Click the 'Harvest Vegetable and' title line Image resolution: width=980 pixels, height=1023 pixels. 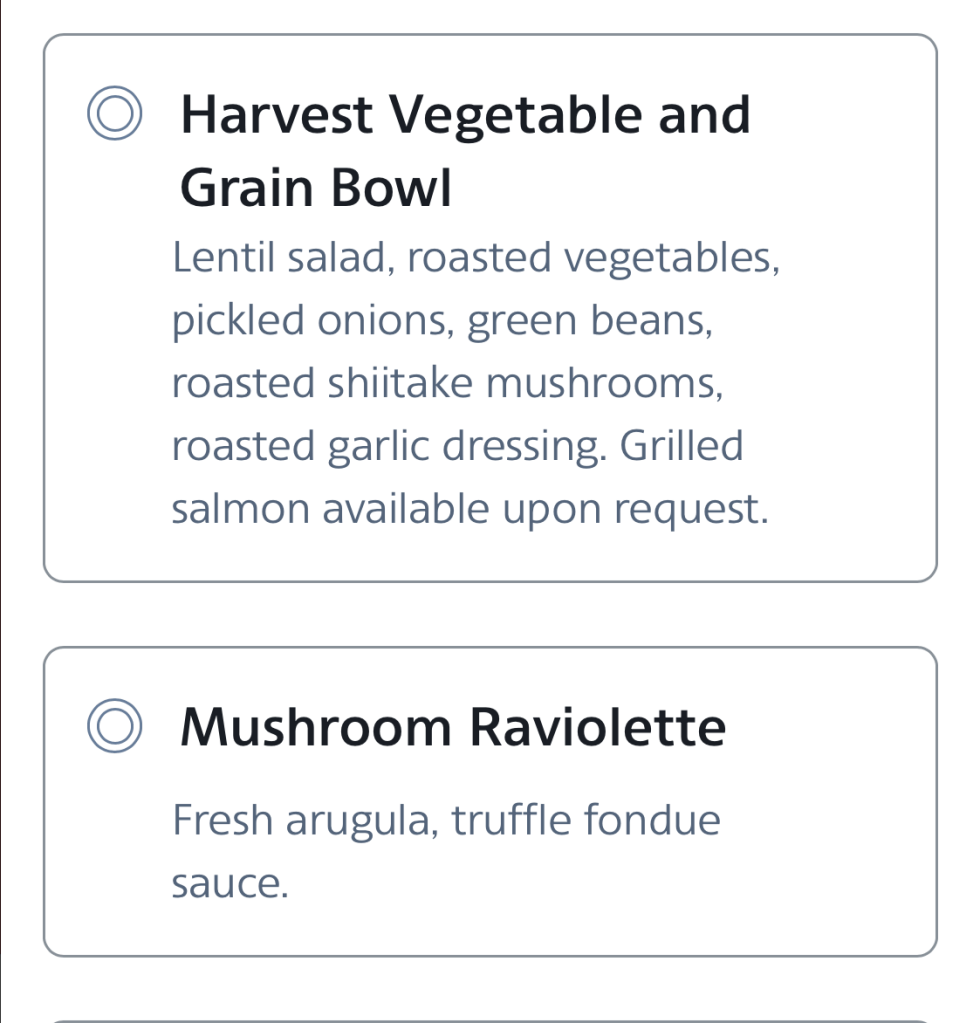[465, 116]
